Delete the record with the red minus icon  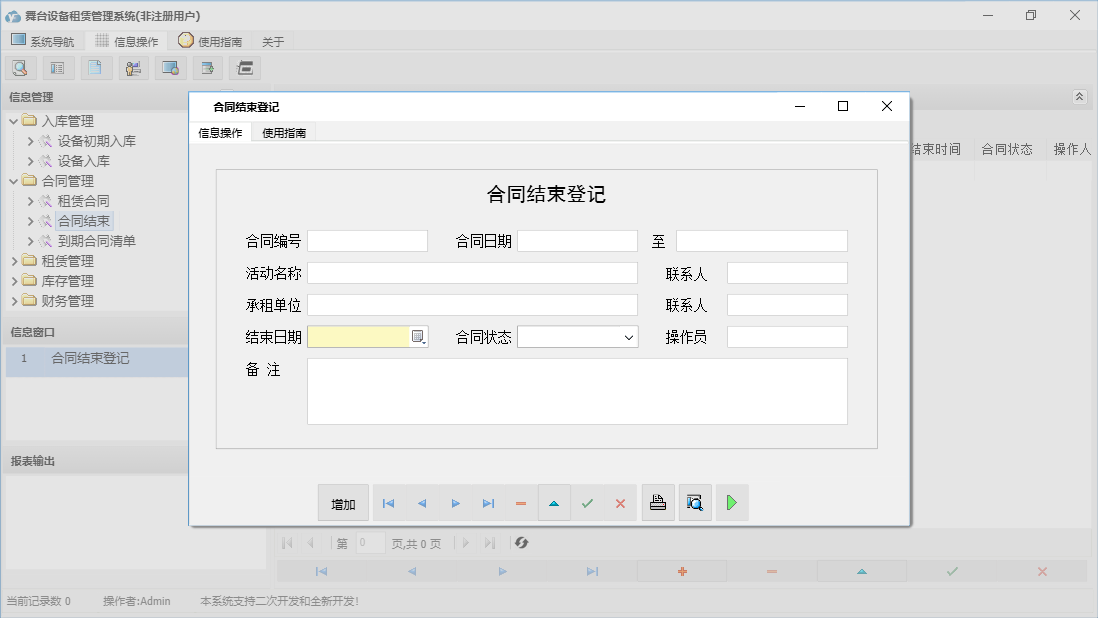coord(521,503)
